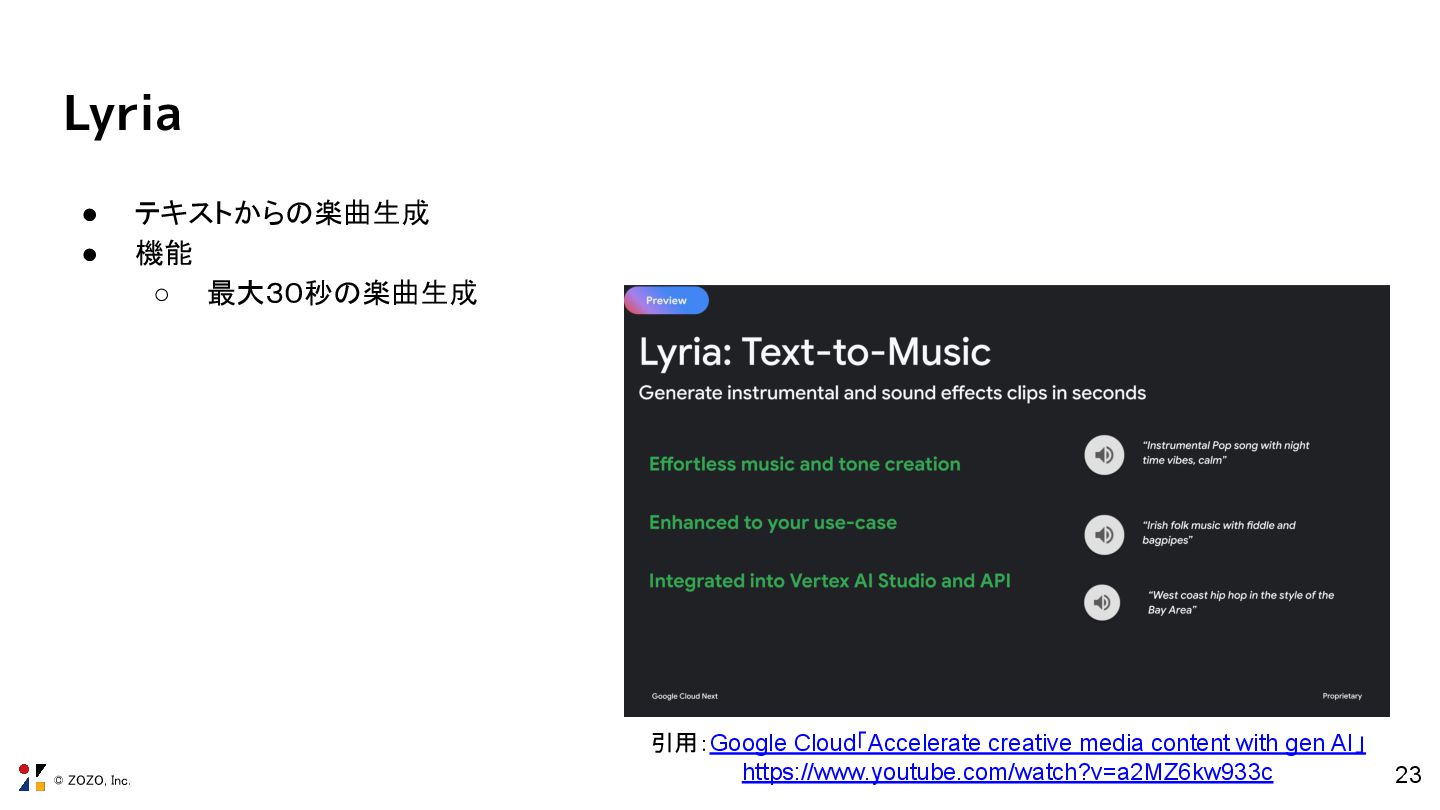Click Integrated into Vertex AI Studio and API
Screen dimensions: 1440x810
(829, 581)
